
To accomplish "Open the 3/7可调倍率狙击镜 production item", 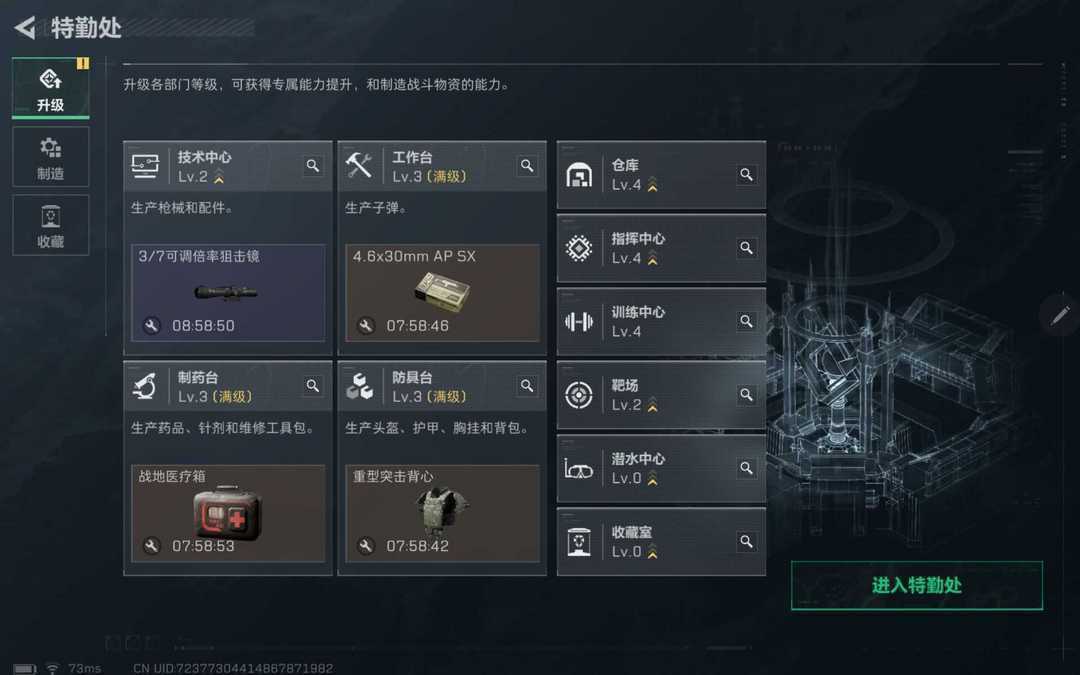I will [228, 293].
